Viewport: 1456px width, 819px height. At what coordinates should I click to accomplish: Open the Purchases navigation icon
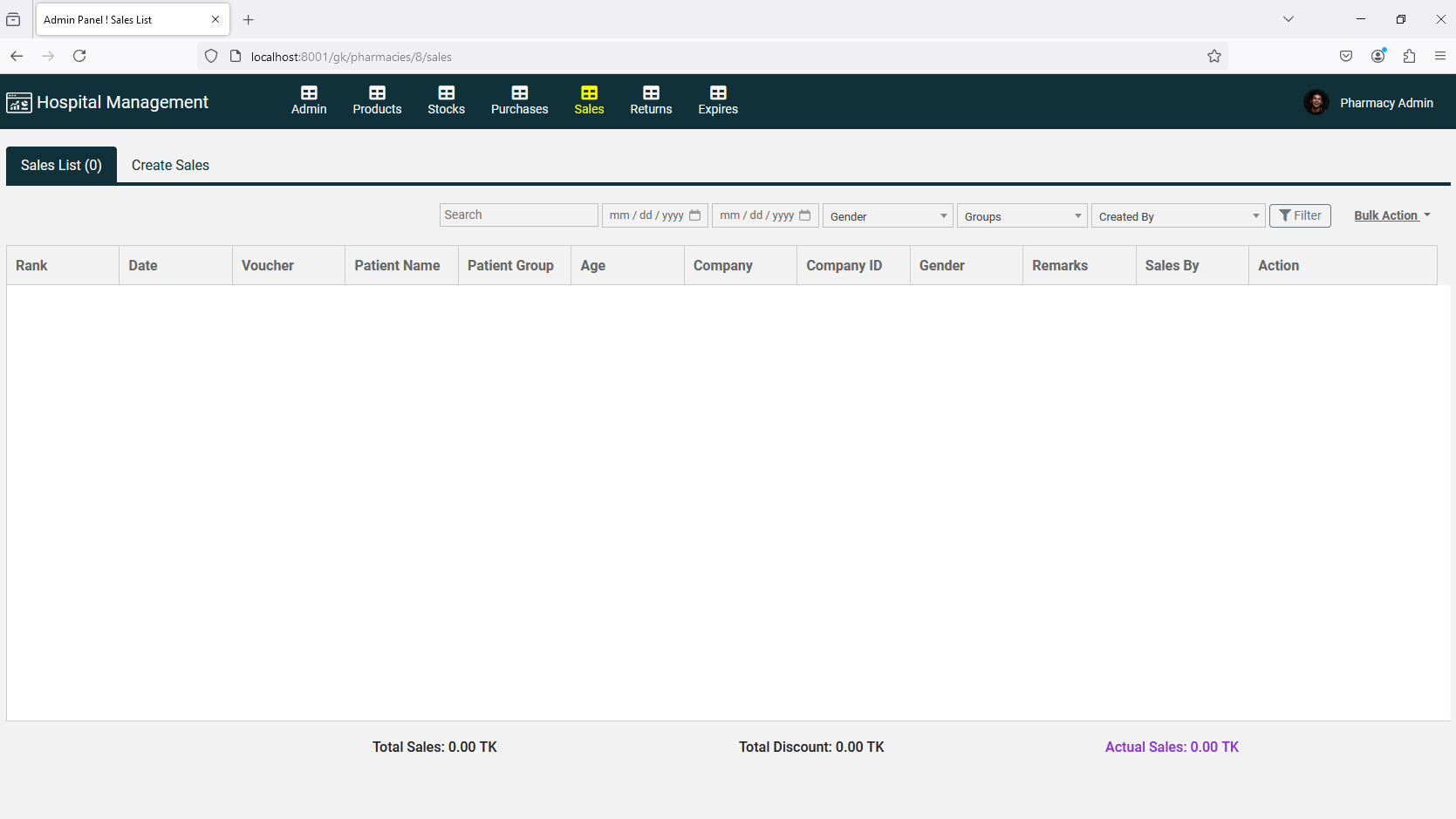pos(519,92)
